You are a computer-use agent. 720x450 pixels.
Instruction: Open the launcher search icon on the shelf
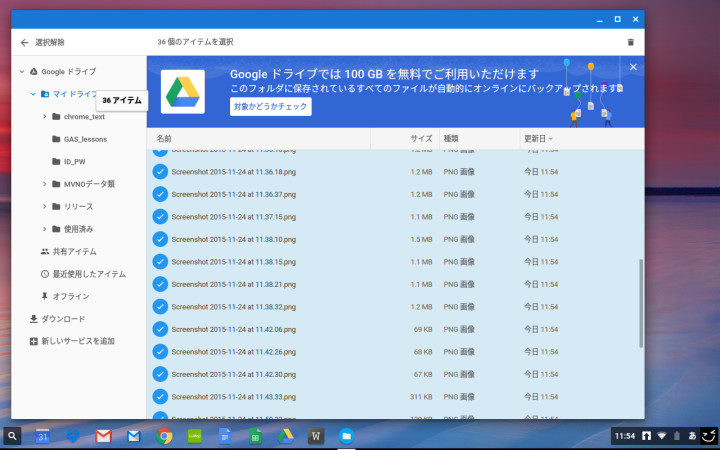pyautogui.click(x=12, y=436)
